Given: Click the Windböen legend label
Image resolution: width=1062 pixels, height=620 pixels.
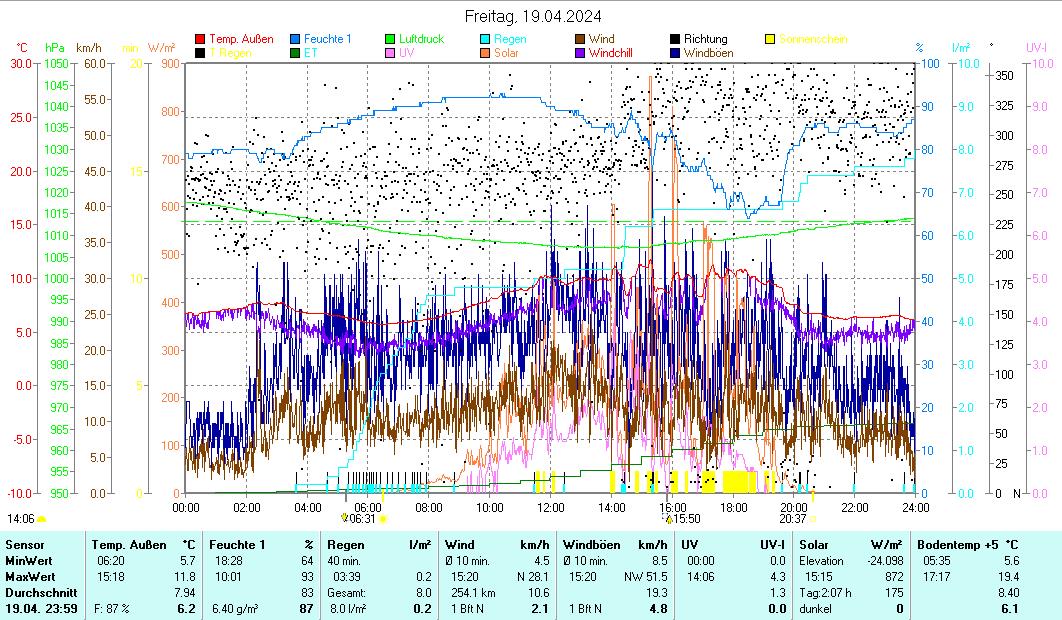Looking at the screenshot, I should 711,52.
